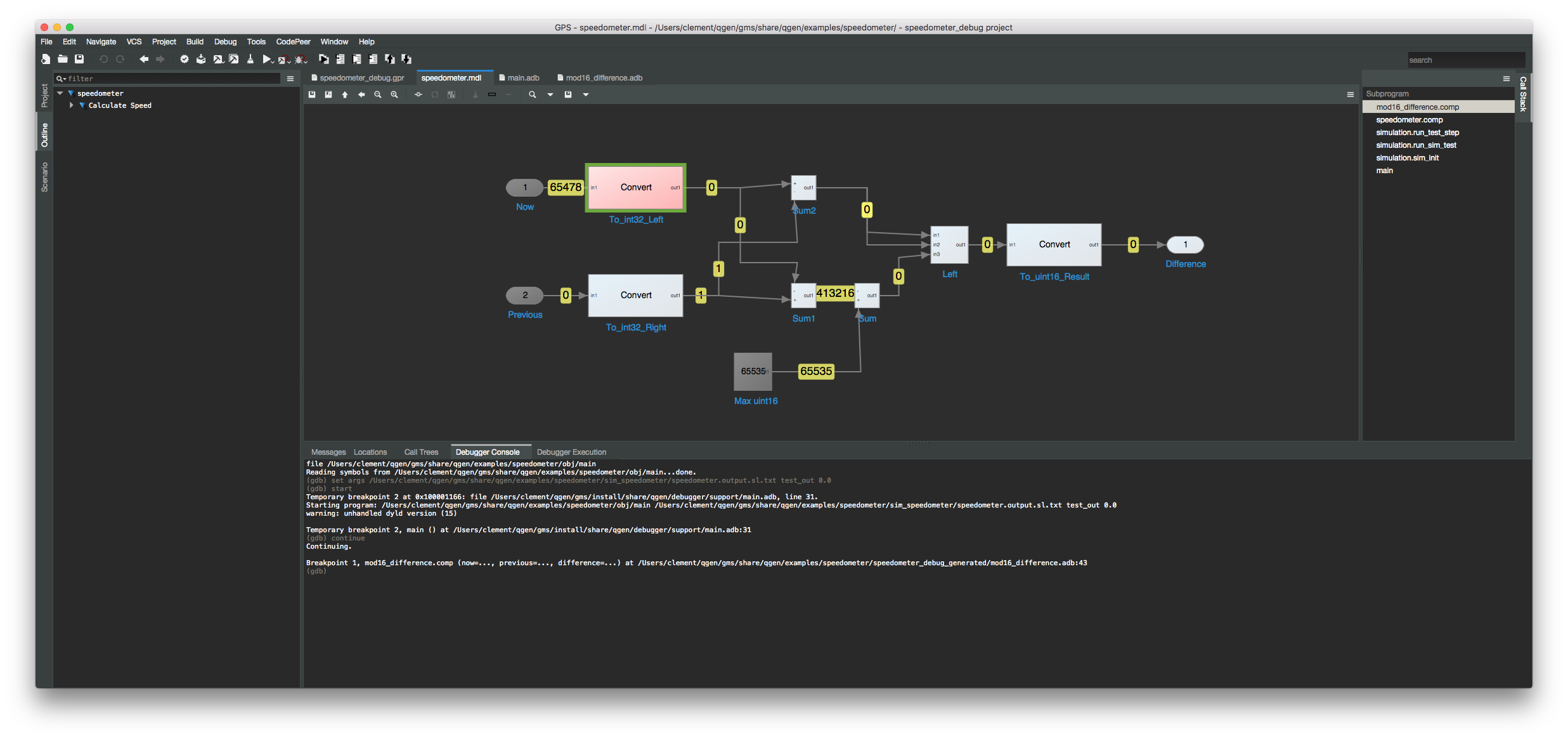
Task: Open the Build menu
Action: (x=195, y=42)
